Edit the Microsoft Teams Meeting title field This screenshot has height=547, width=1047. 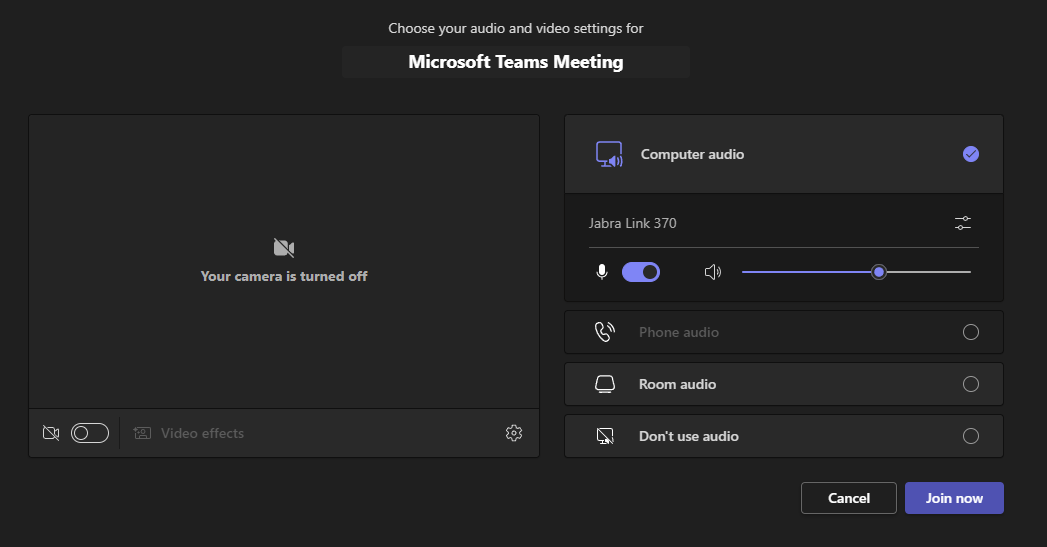pos(515,62)
